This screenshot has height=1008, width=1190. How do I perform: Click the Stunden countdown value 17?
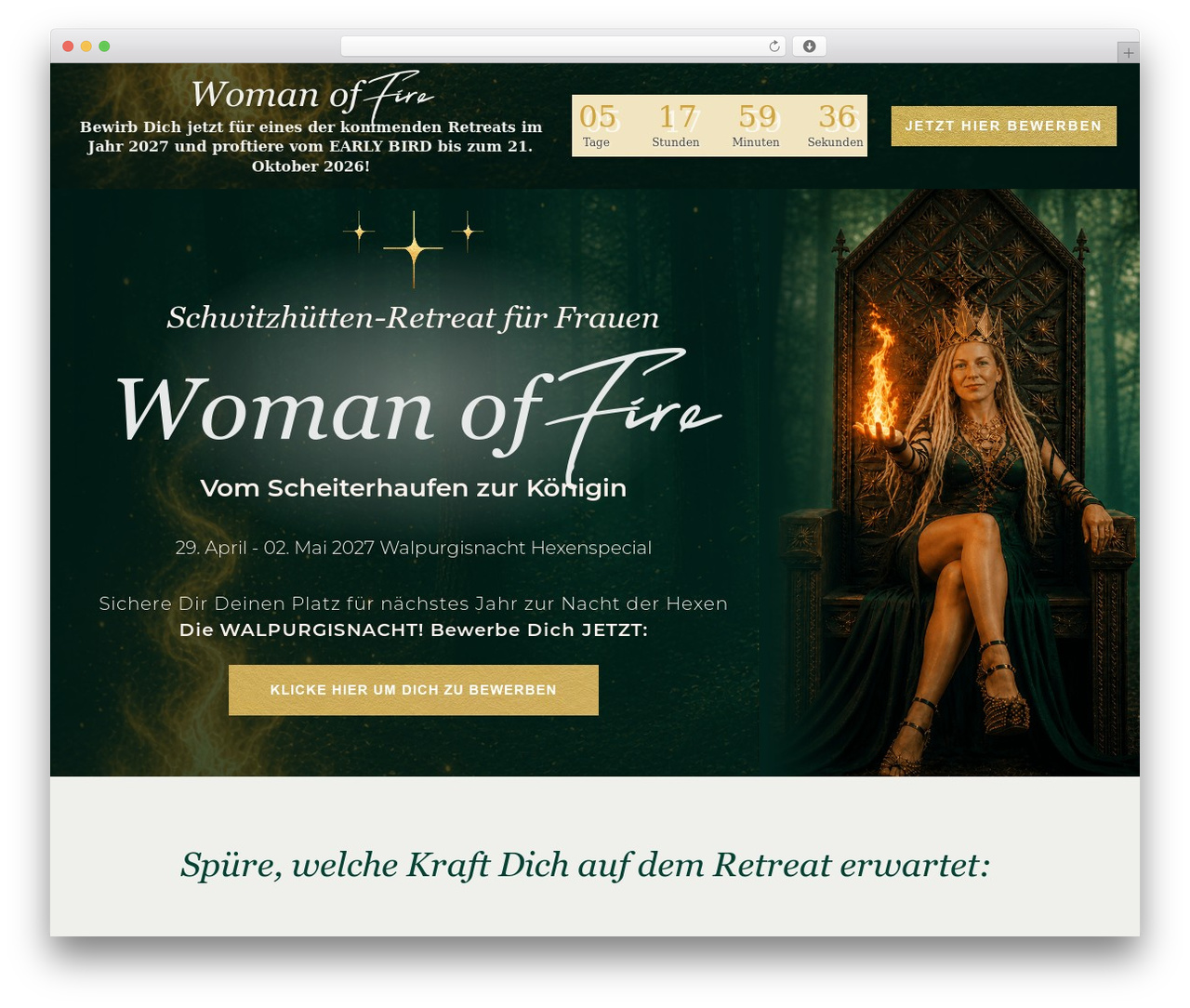coord(677,116)
